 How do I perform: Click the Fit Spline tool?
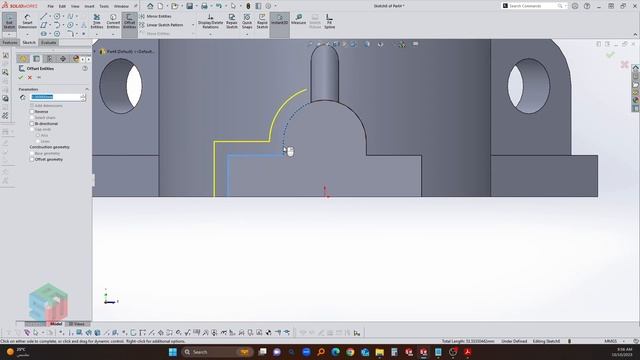pos(329,21)
